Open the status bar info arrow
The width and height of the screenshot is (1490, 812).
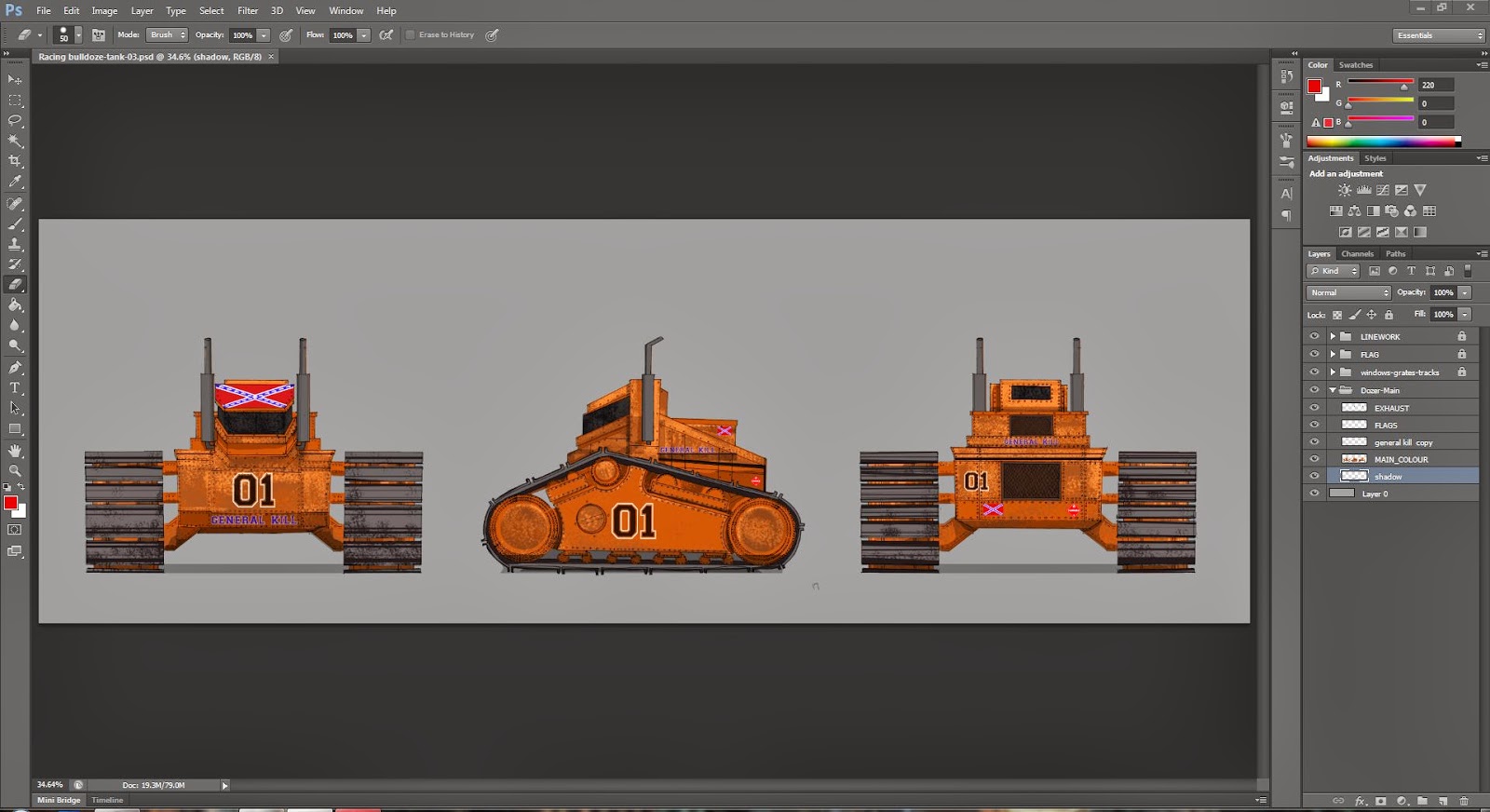pos(224,785)
